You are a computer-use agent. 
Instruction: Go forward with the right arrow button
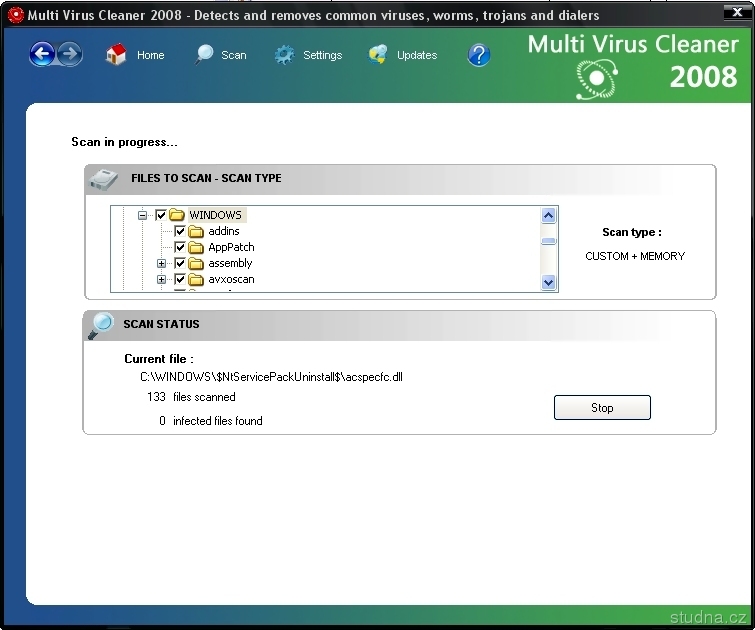(70, 54)
